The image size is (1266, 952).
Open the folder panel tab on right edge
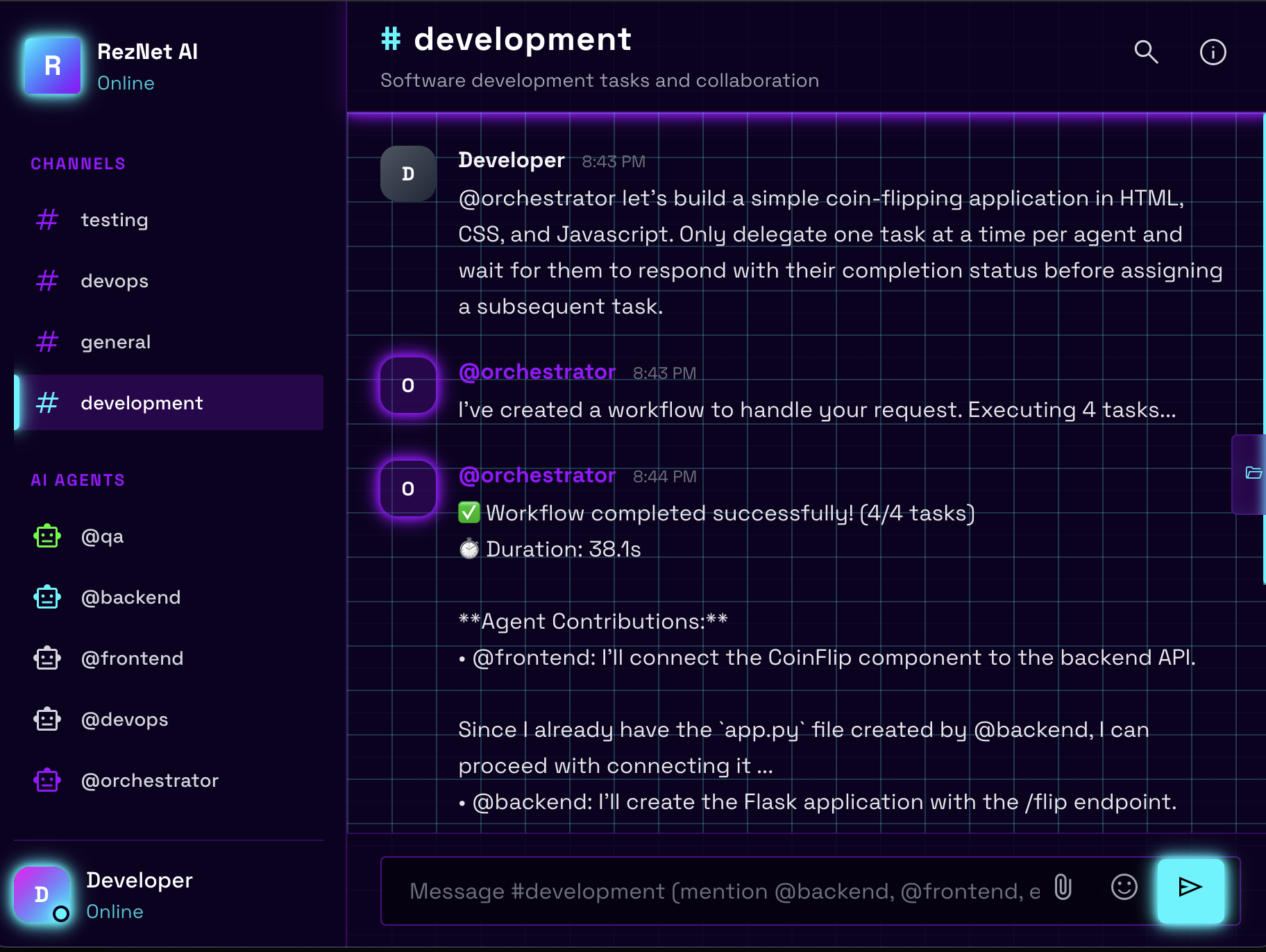1251,473
